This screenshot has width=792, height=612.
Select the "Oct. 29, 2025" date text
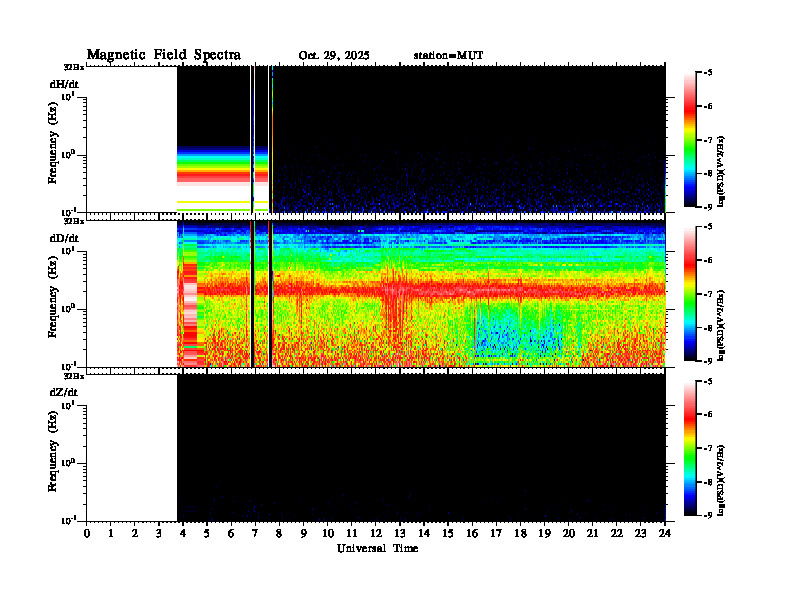pos(334,56)
